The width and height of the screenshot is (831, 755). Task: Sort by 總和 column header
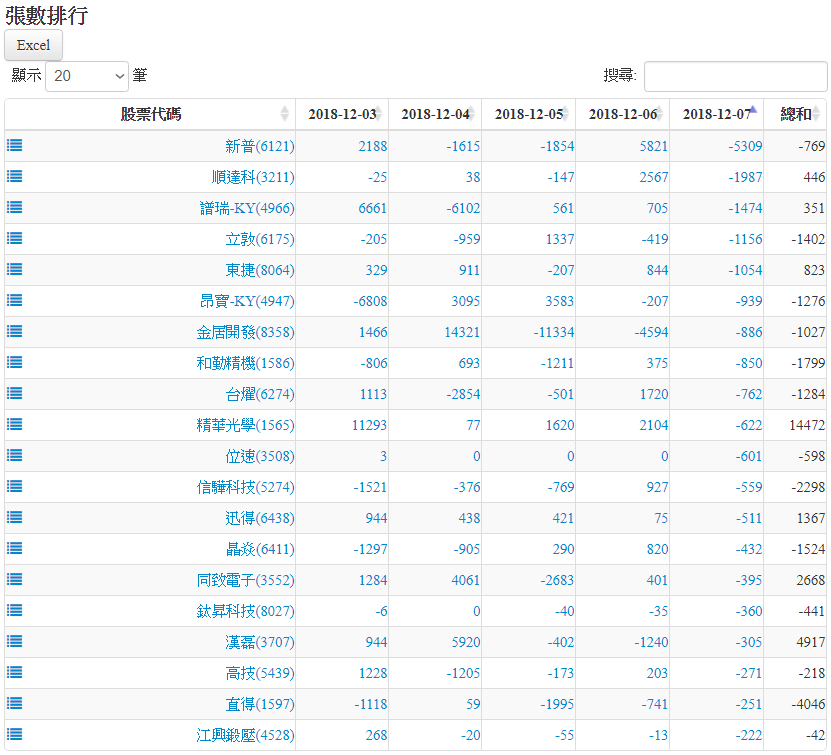pos(796,114)
